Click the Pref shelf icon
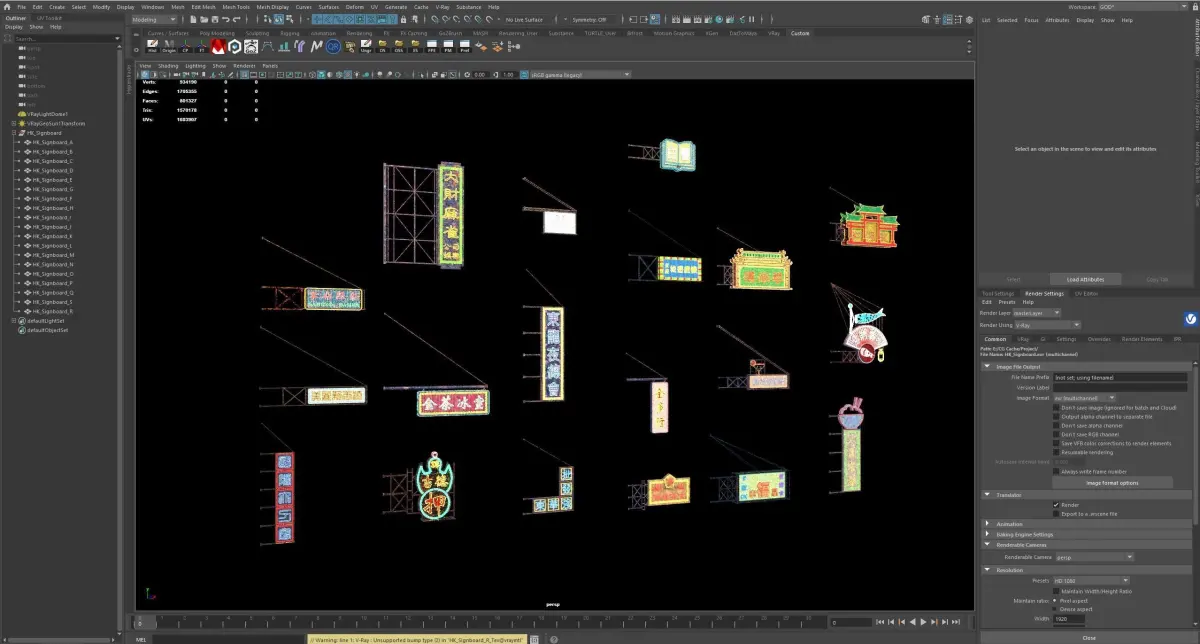 point(464,46)
